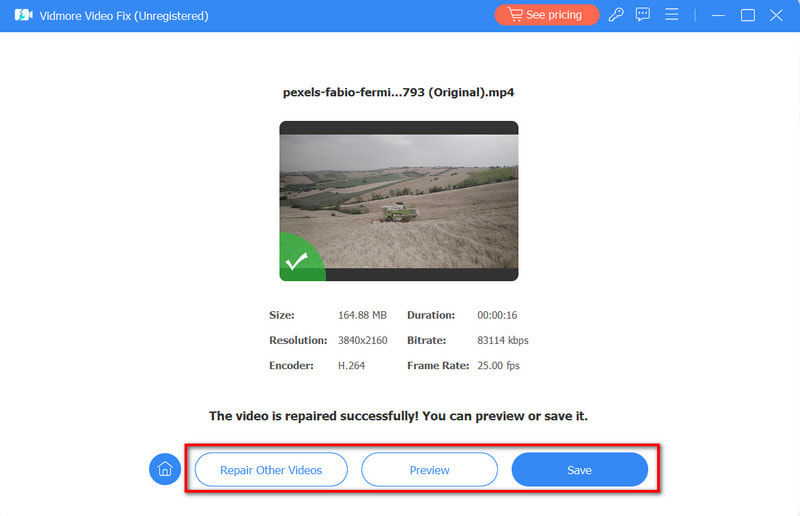800x516 pixels.
Task: Click the video file name title
Action: tap(398, 92)
